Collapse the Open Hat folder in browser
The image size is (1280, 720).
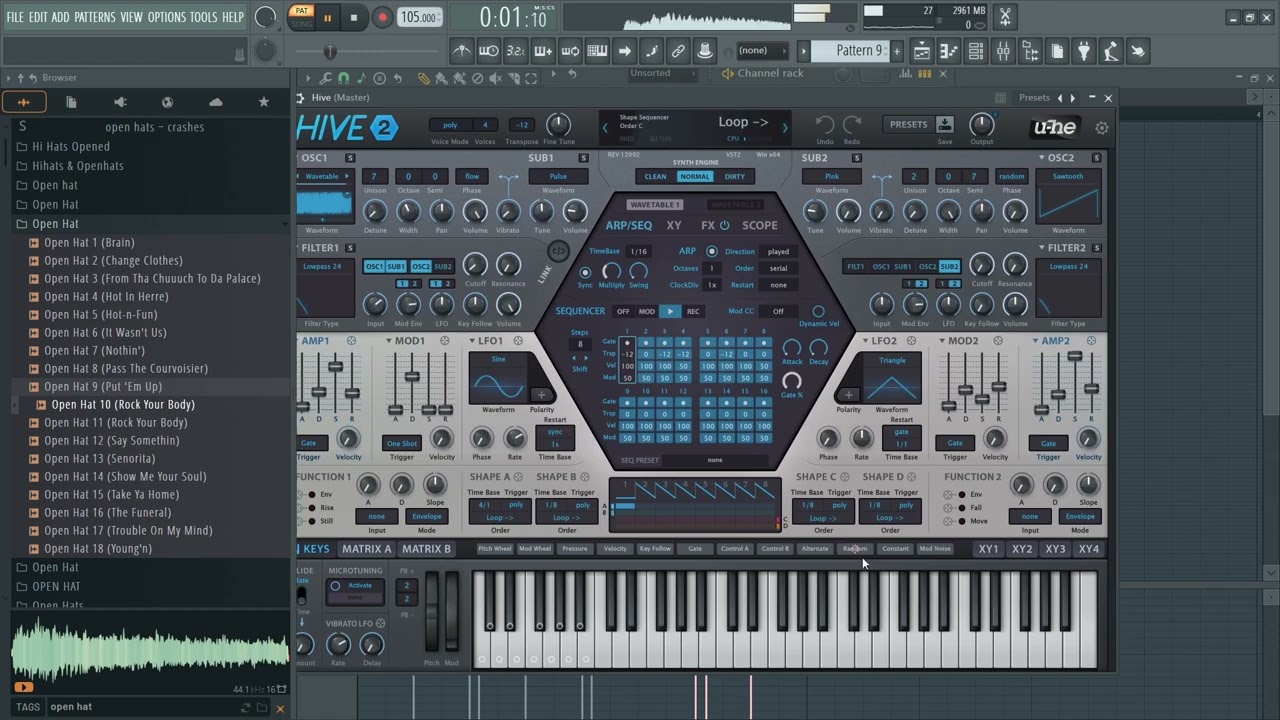tap(55, 224)
